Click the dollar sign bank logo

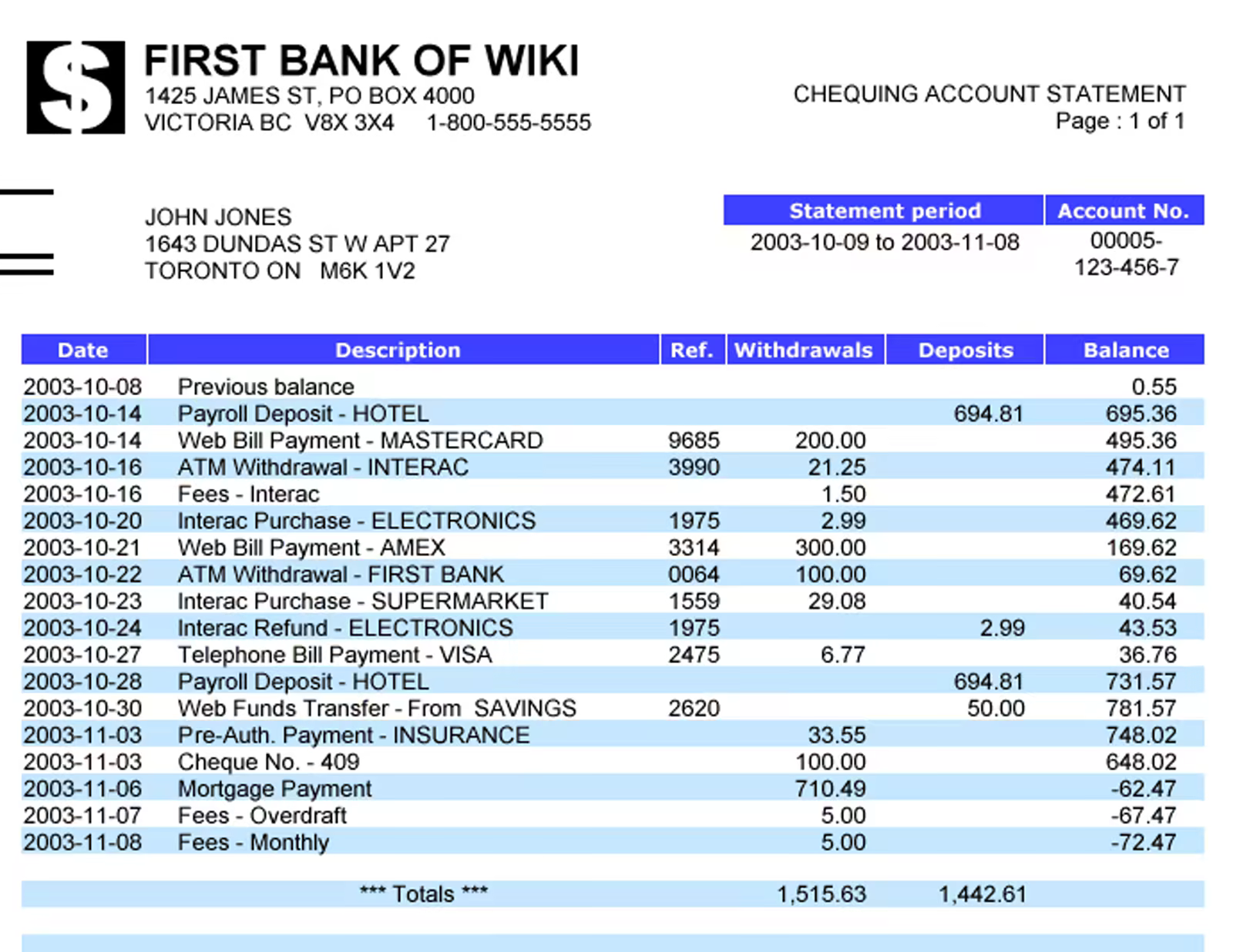tap(76, 87)
